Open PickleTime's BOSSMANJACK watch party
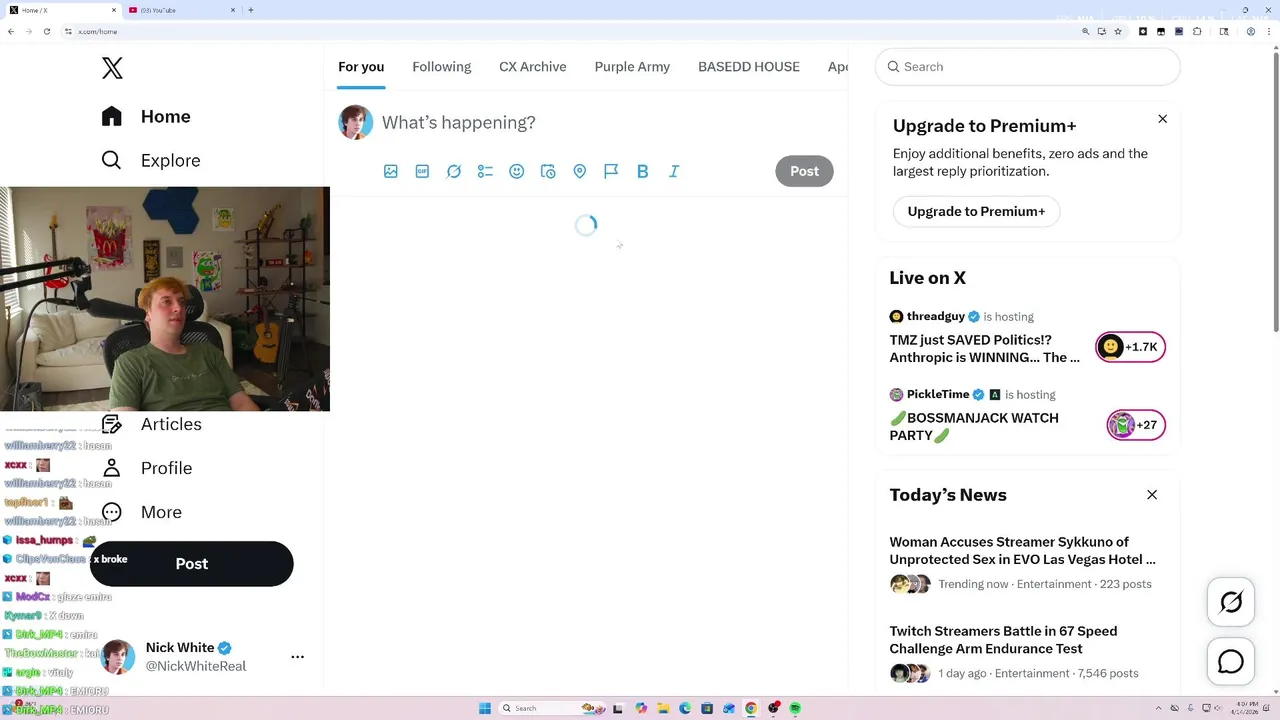Screen dimensions: 1280x720 pos(974,426)
